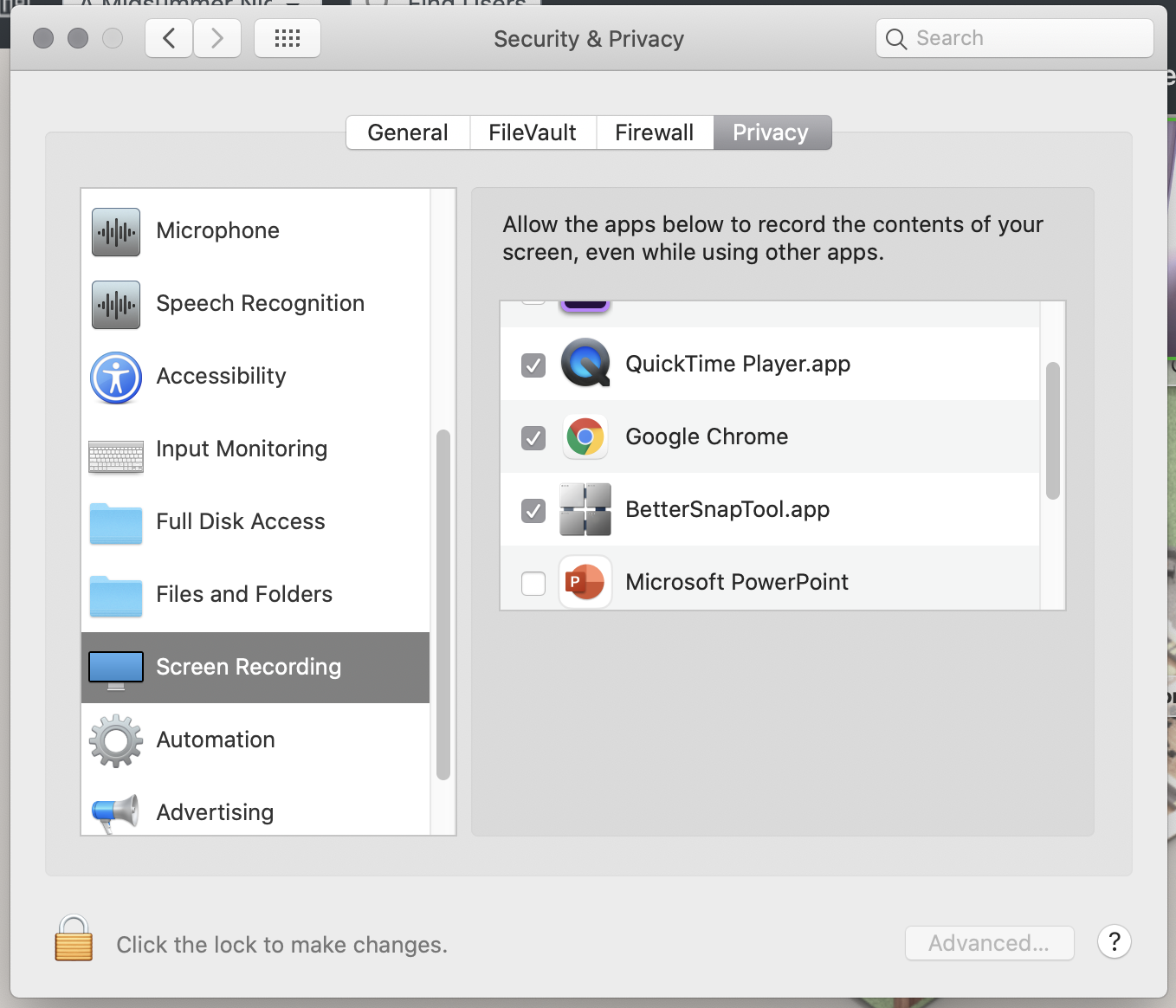Click the Show All preferences grid icon

(x=287, y=37)
